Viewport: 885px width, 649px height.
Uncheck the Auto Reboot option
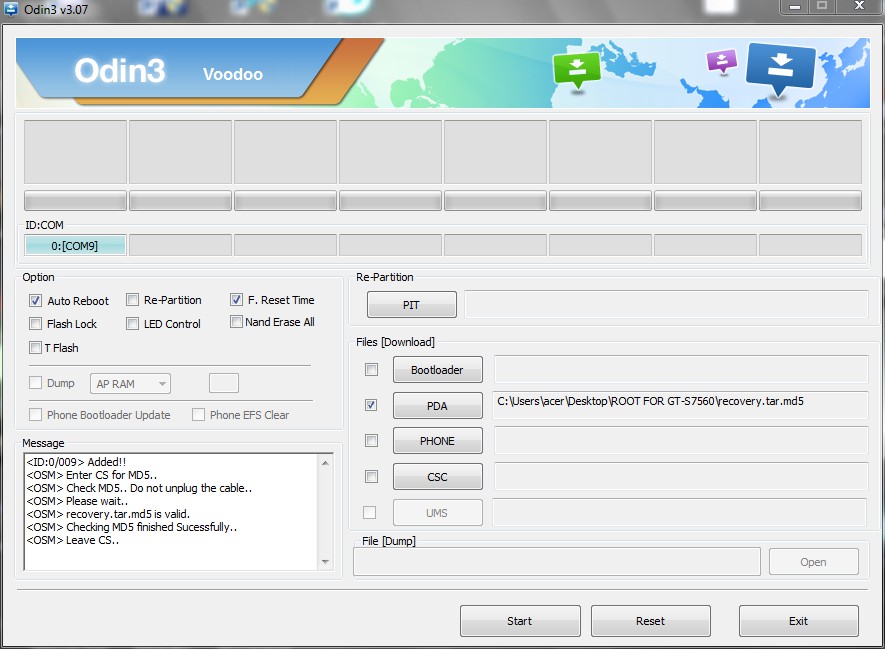point(37,301)
